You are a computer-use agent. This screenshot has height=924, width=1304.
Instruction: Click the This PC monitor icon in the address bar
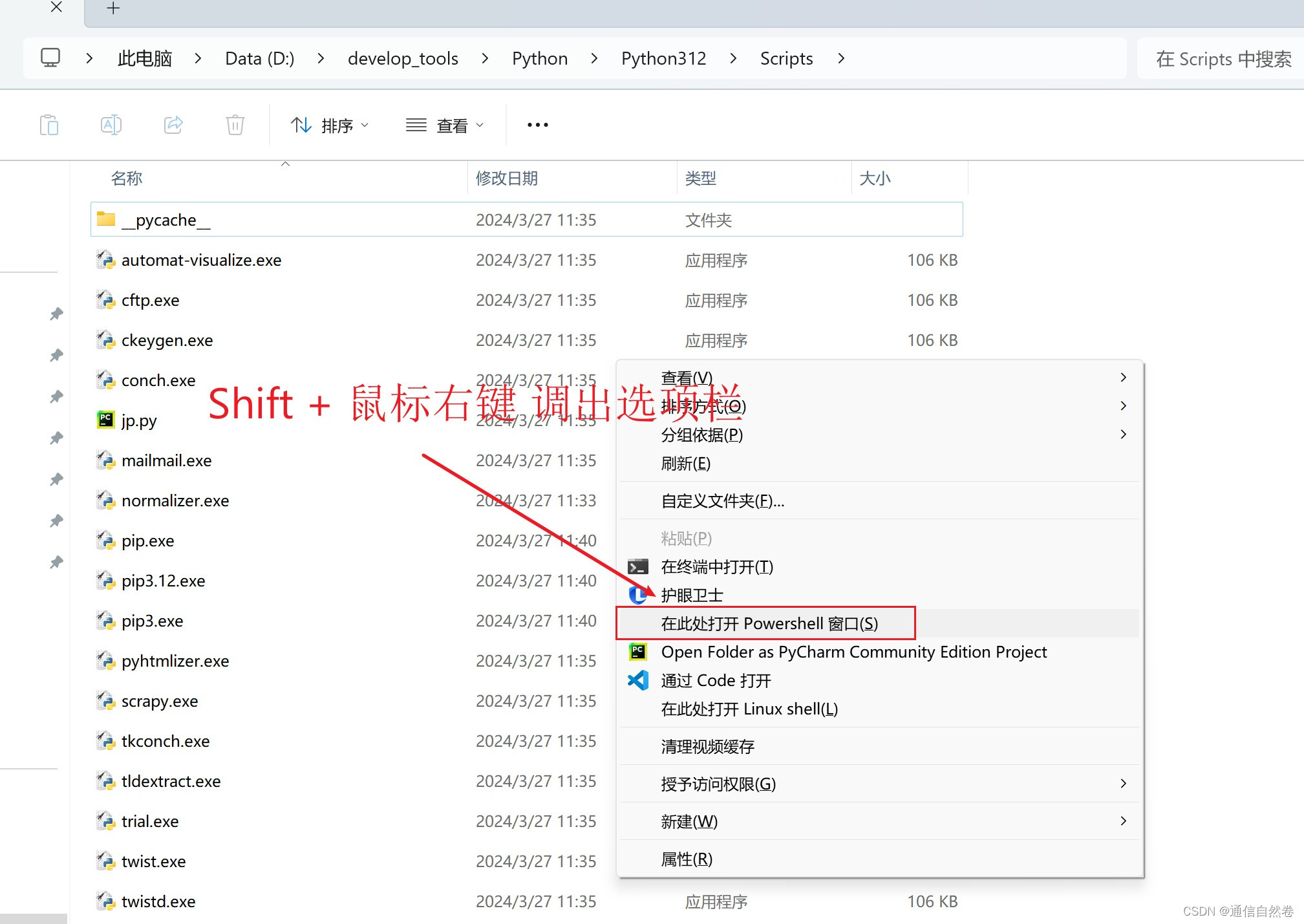pos(50,58)
